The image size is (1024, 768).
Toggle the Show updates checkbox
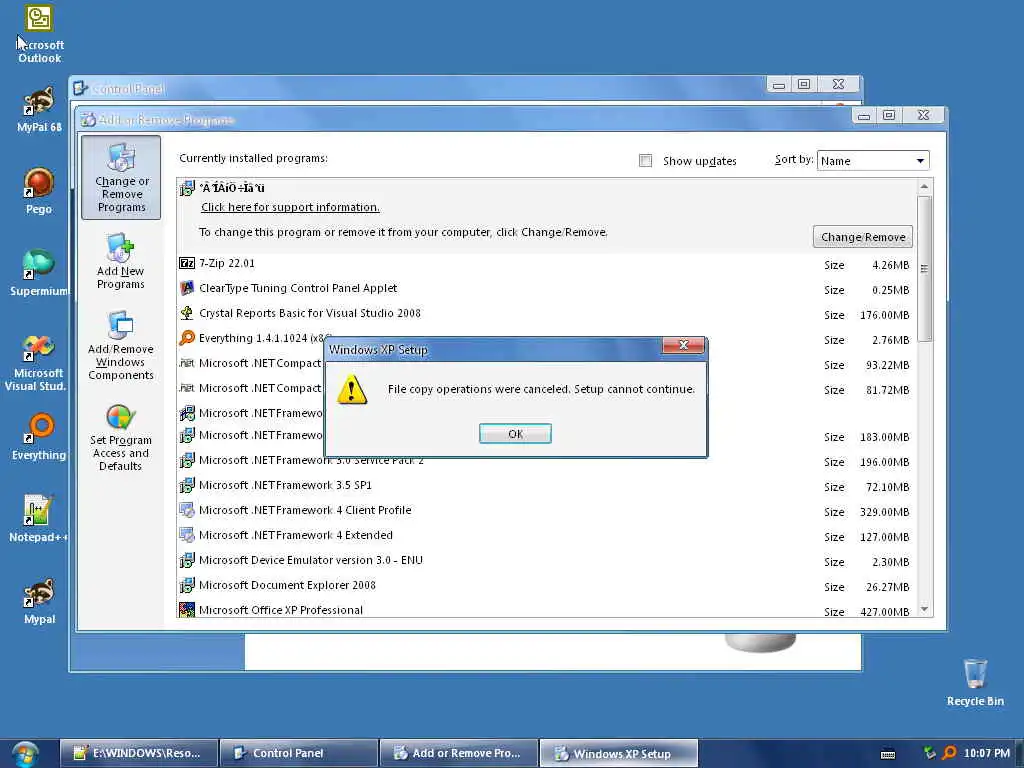(x=645, y=161)
